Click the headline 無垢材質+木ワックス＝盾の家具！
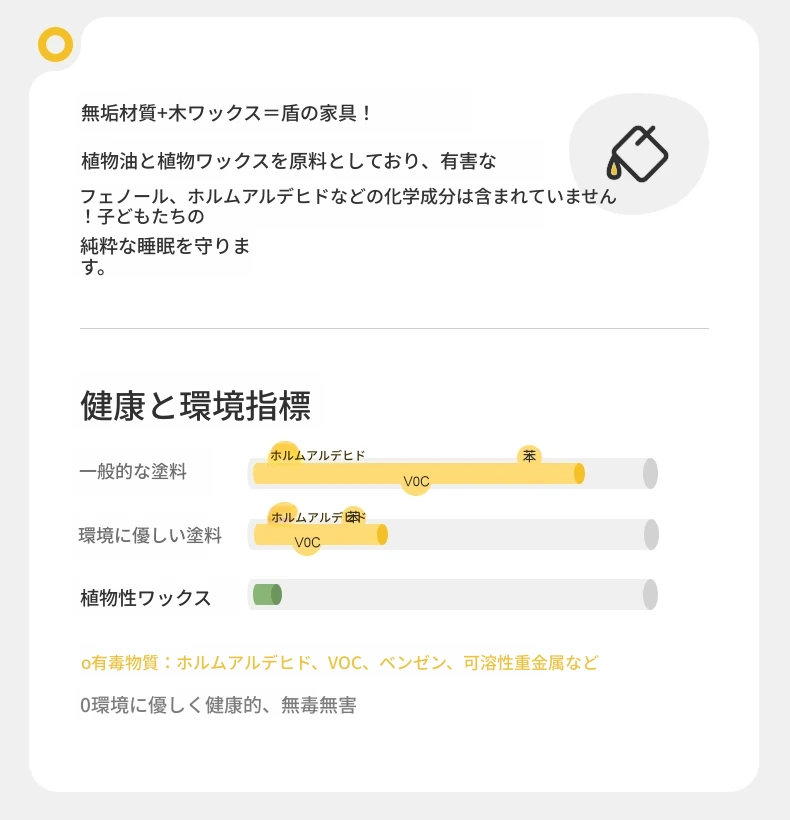 tap(226, 113)
